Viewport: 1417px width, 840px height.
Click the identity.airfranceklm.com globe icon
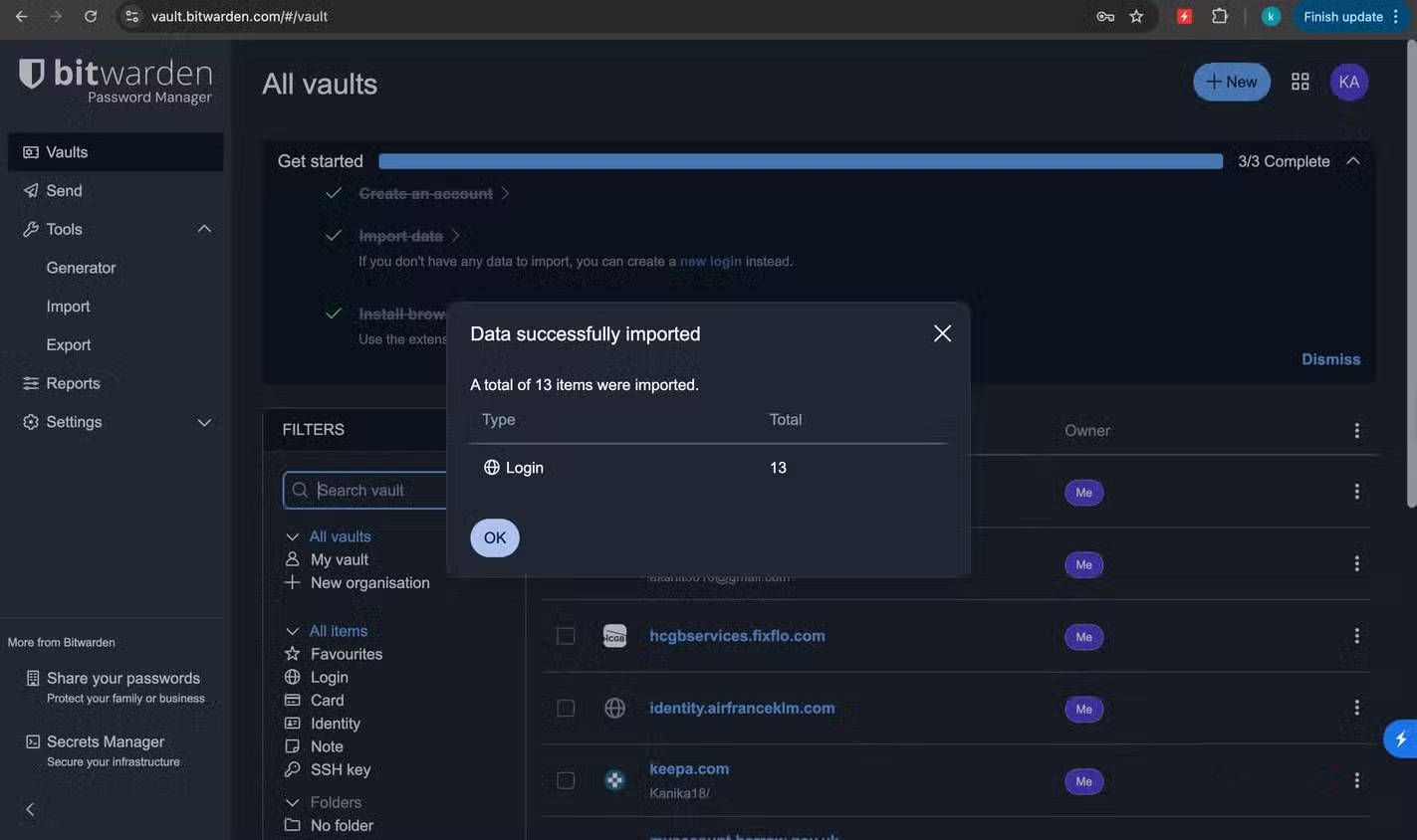pos(614,708)
